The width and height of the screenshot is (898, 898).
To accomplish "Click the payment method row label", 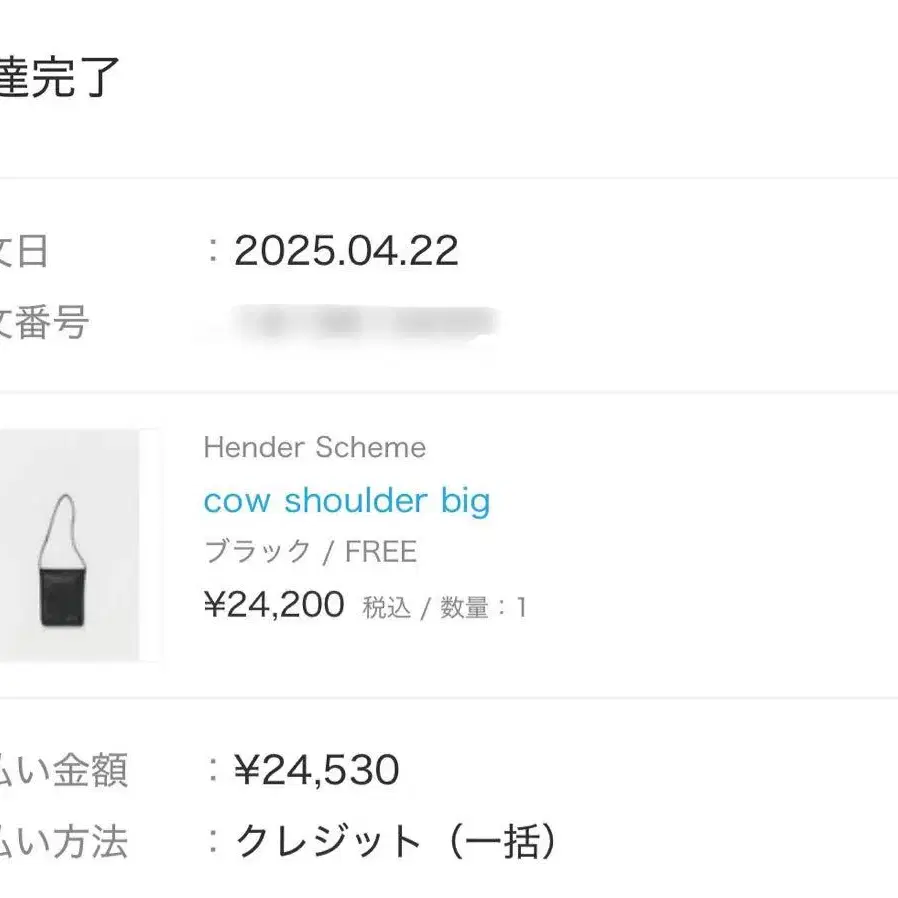I will [63, 842].
